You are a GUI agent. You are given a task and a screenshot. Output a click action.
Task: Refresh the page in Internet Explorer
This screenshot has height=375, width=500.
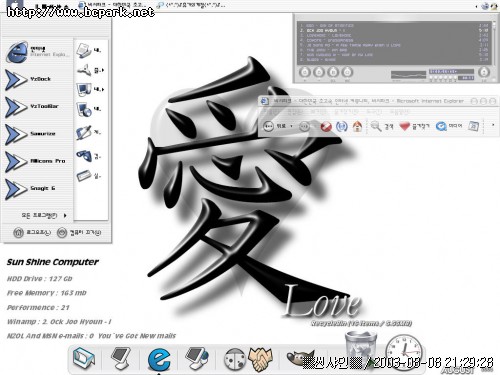(x=342, y=126)
